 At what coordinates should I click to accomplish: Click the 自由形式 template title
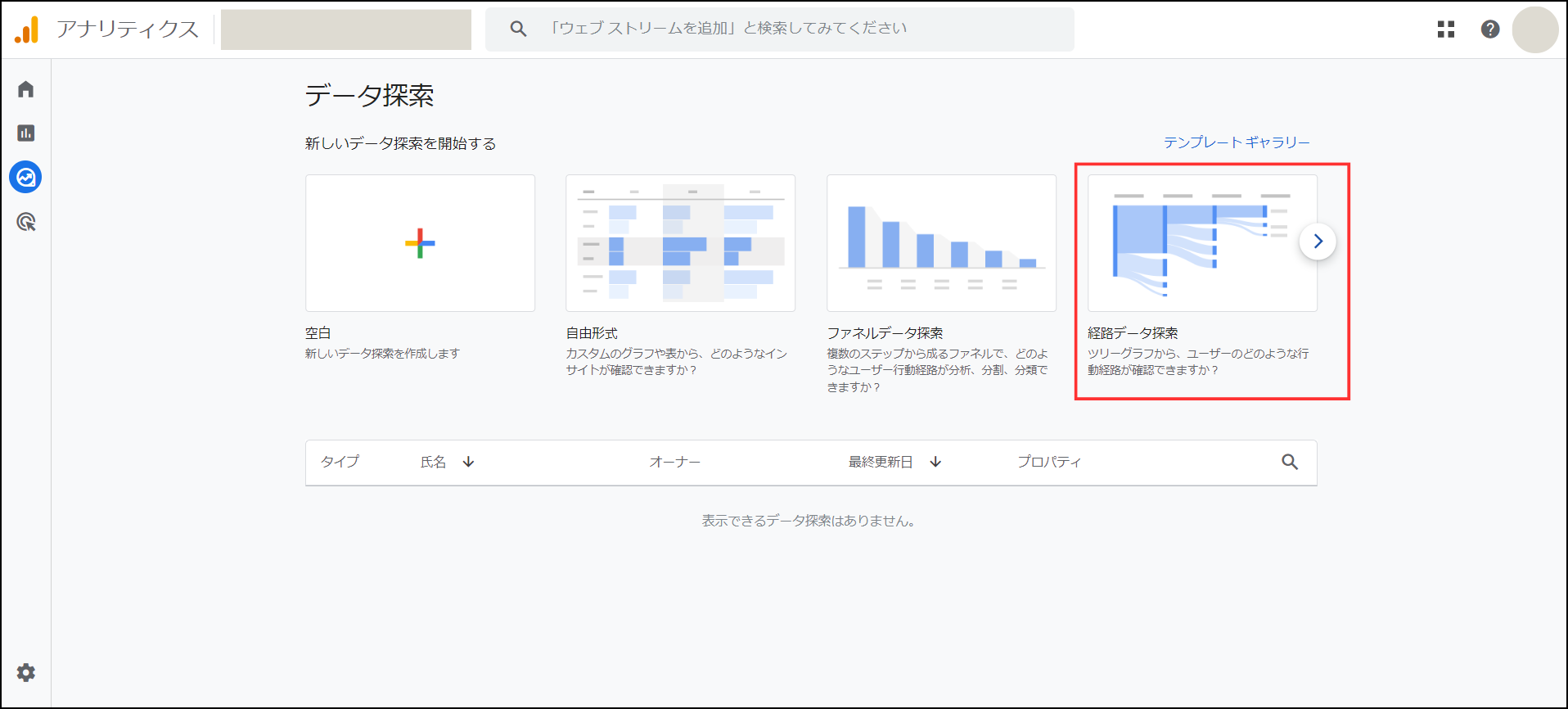(x=592, y=333)
